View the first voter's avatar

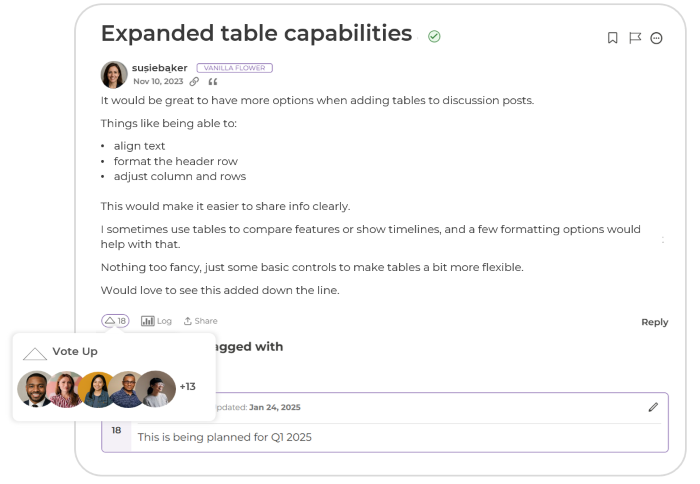(x=36, y=389)
